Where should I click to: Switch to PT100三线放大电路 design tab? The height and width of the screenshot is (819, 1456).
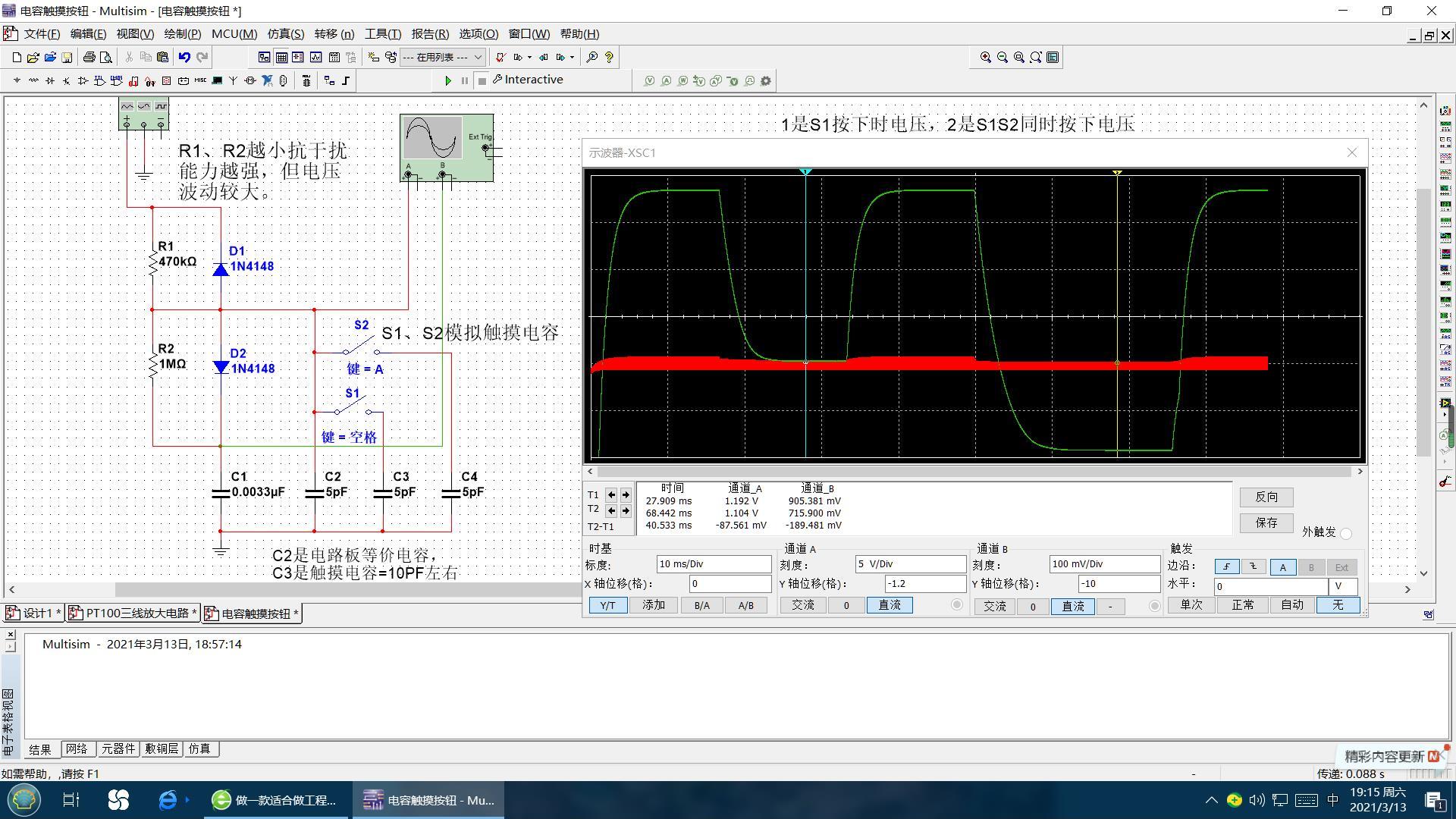[x=133, y=613]
